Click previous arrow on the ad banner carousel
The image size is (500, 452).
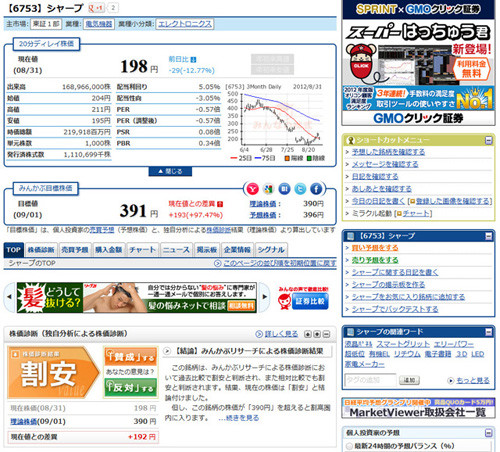pos(10,297)
